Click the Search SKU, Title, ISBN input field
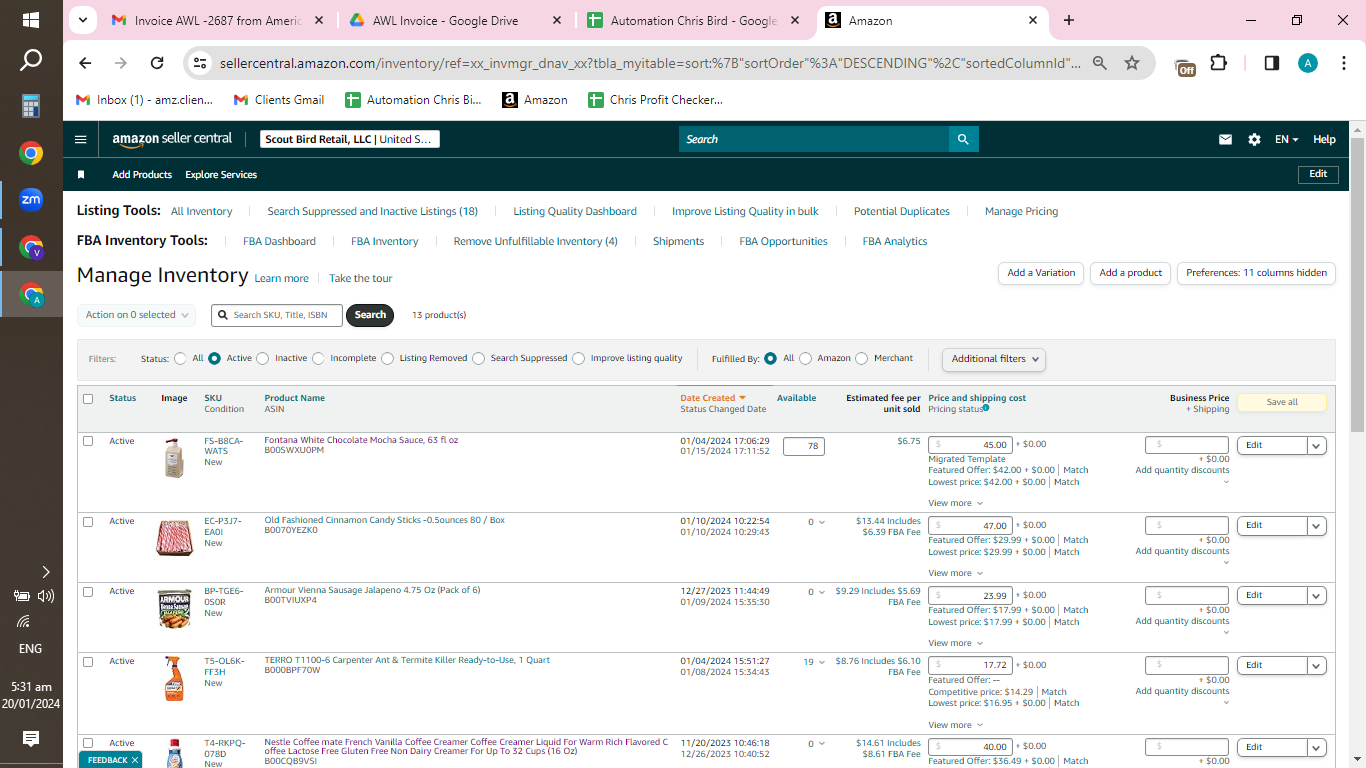 pyautogui.click(x=277, y=315)
